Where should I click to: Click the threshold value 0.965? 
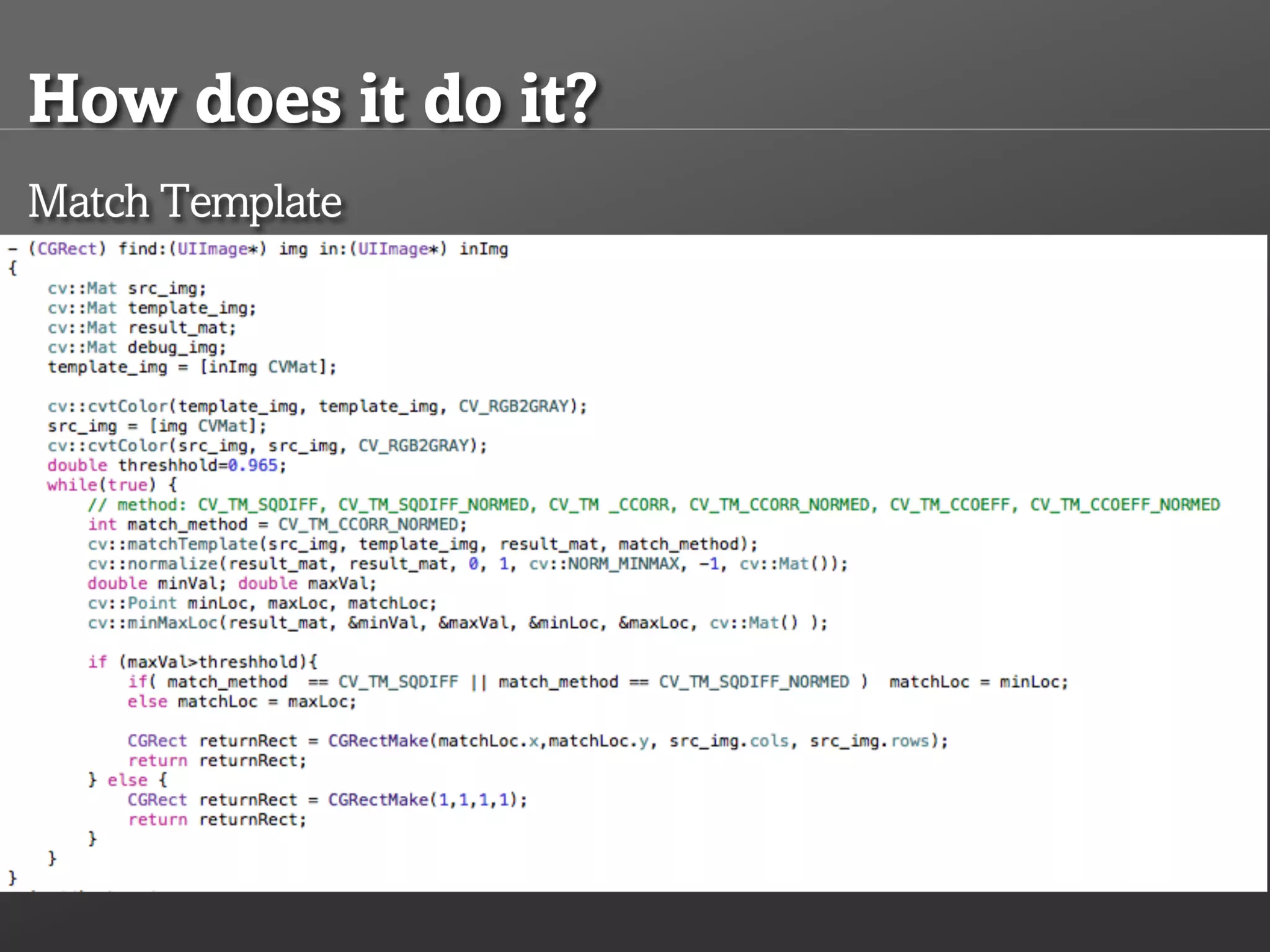pos(252,465)
